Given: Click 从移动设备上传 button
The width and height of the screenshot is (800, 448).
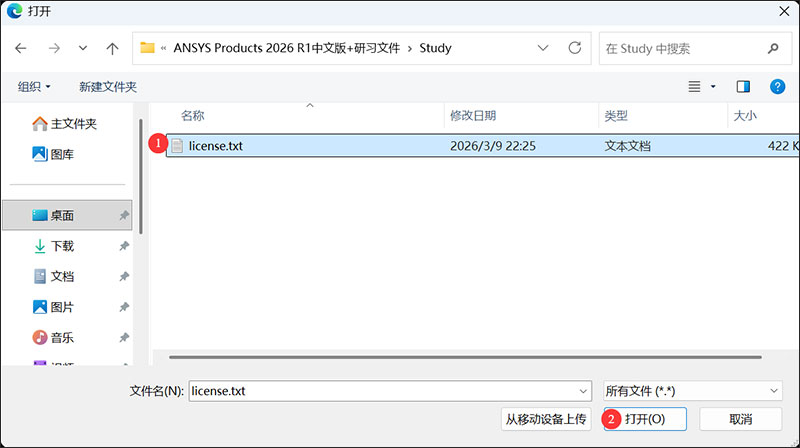Looking at the screenshot, I should tap(546, 419).
